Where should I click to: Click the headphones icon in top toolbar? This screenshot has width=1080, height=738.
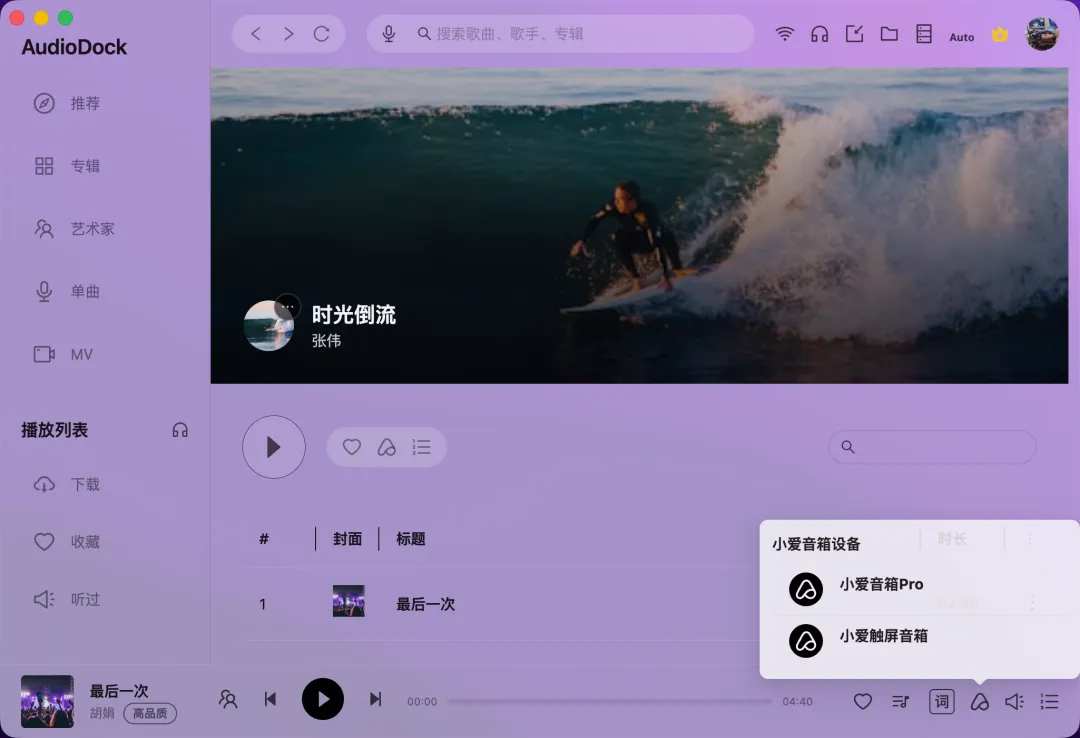tap(820, 34)
